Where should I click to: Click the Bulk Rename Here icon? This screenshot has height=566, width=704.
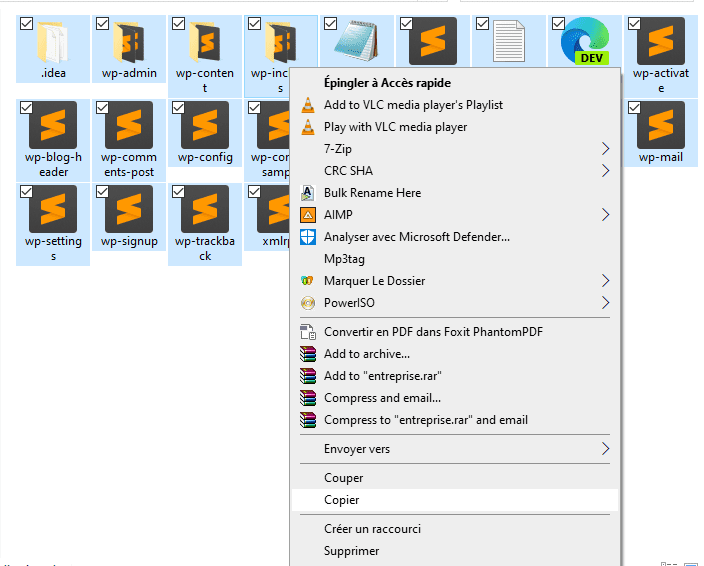pos(308,193)
